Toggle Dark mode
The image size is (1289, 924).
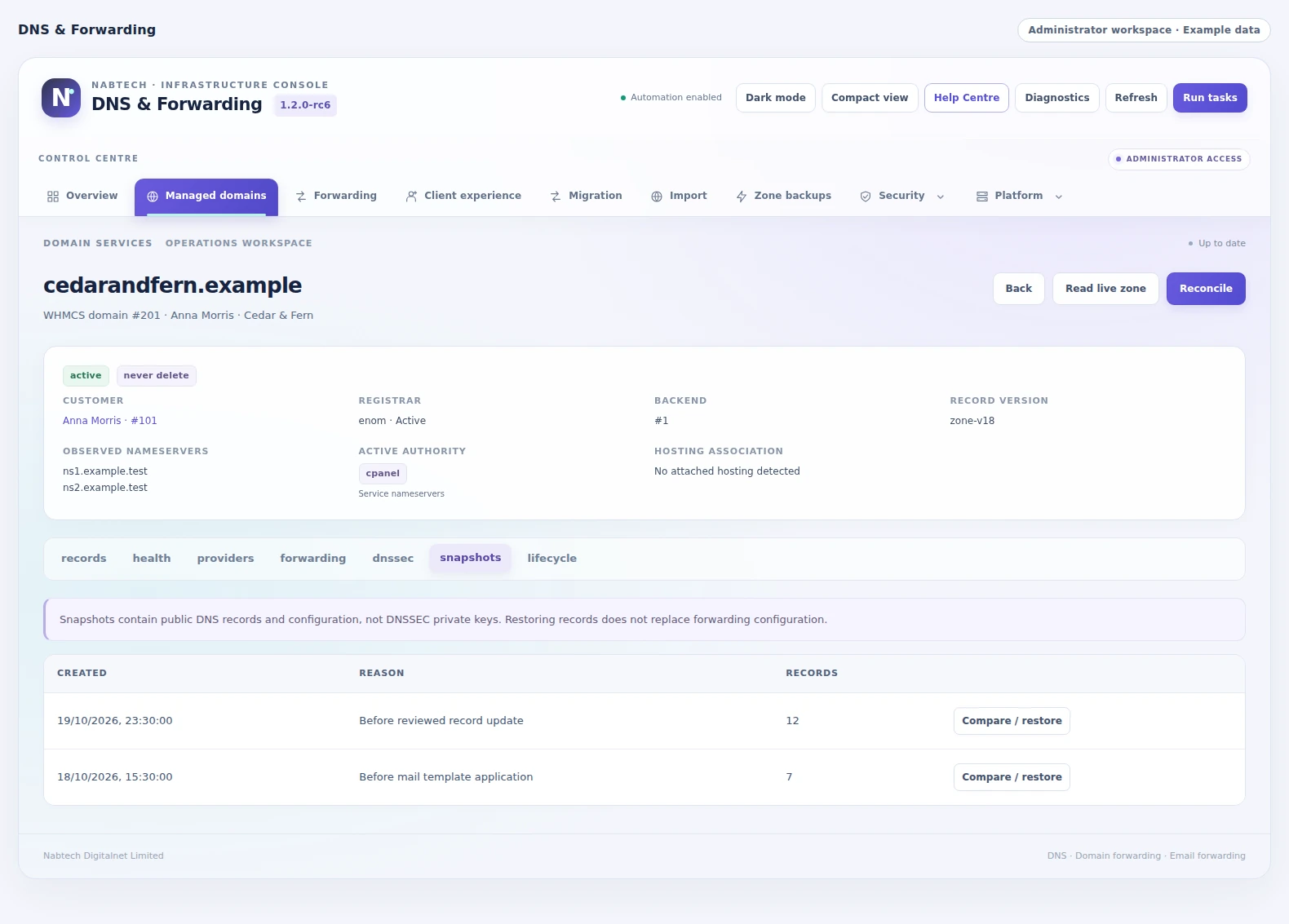pos(775,98)
